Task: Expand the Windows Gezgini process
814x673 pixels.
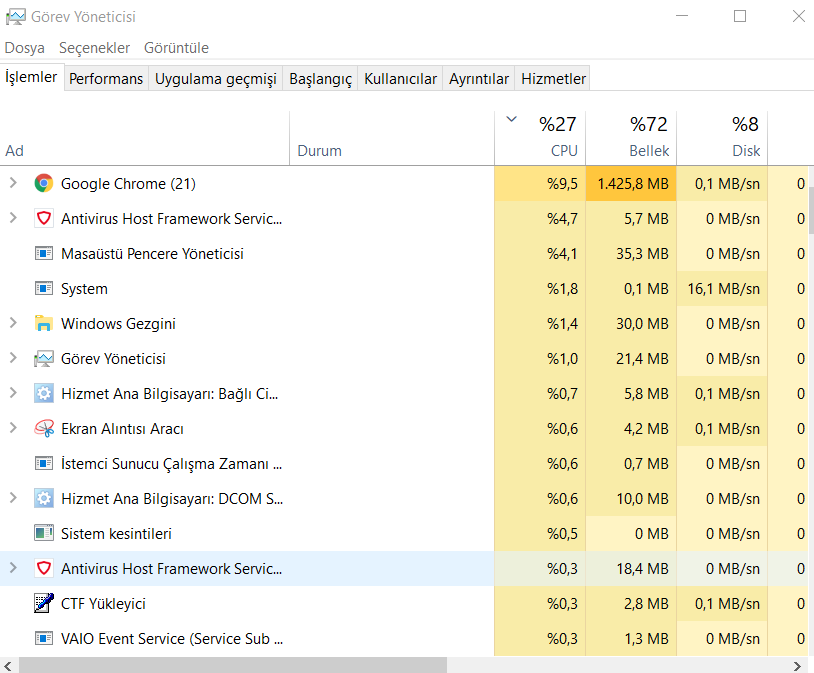Action: point(13,323)
